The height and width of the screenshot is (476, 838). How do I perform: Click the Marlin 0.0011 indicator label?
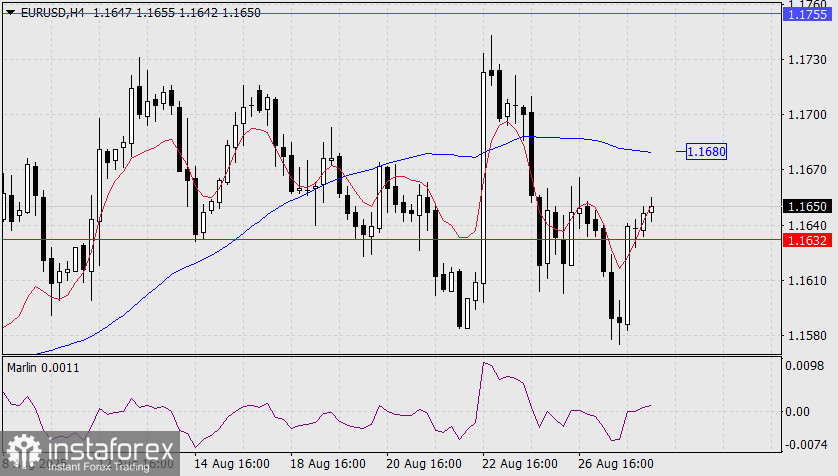point(43,368)
